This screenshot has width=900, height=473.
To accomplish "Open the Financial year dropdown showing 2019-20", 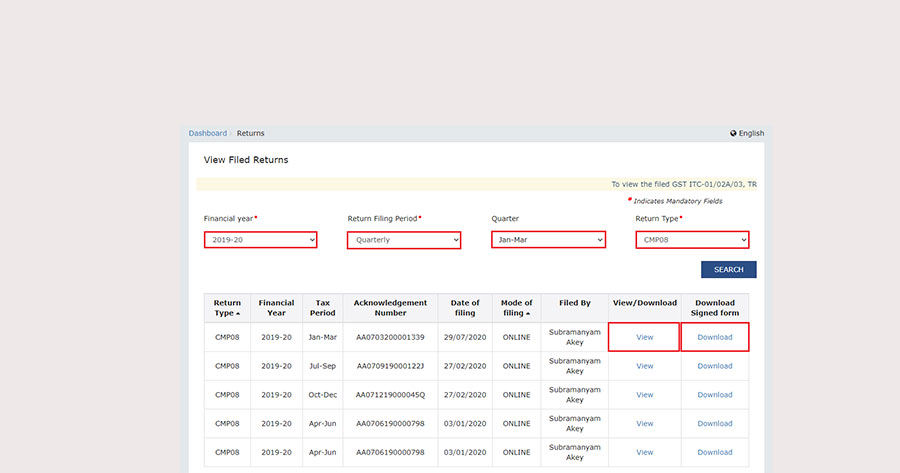I will (x=260, y=240).
